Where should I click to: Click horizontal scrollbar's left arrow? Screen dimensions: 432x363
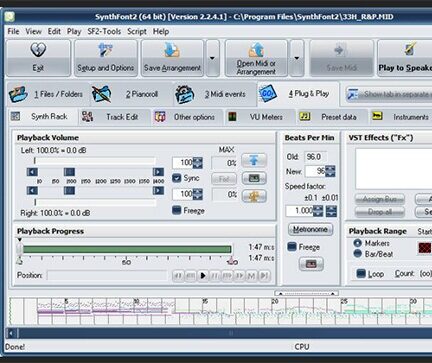(12, 333)
